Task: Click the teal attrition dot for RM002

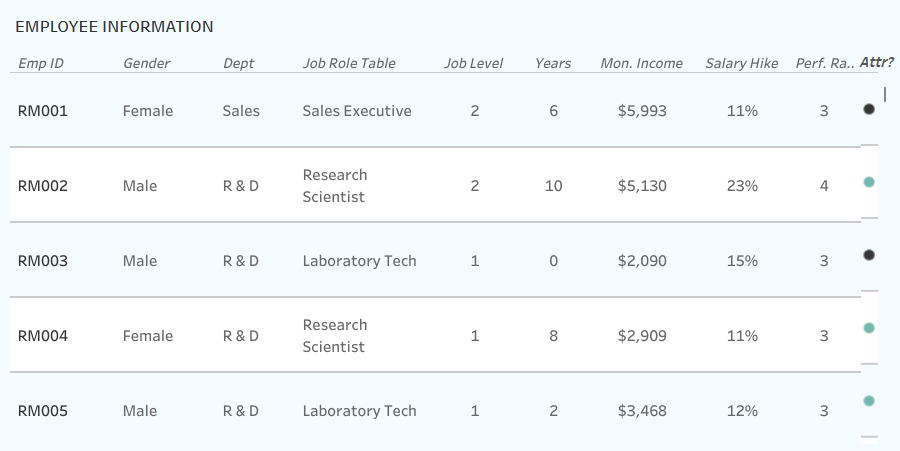Action: click(x=869, y=182)
